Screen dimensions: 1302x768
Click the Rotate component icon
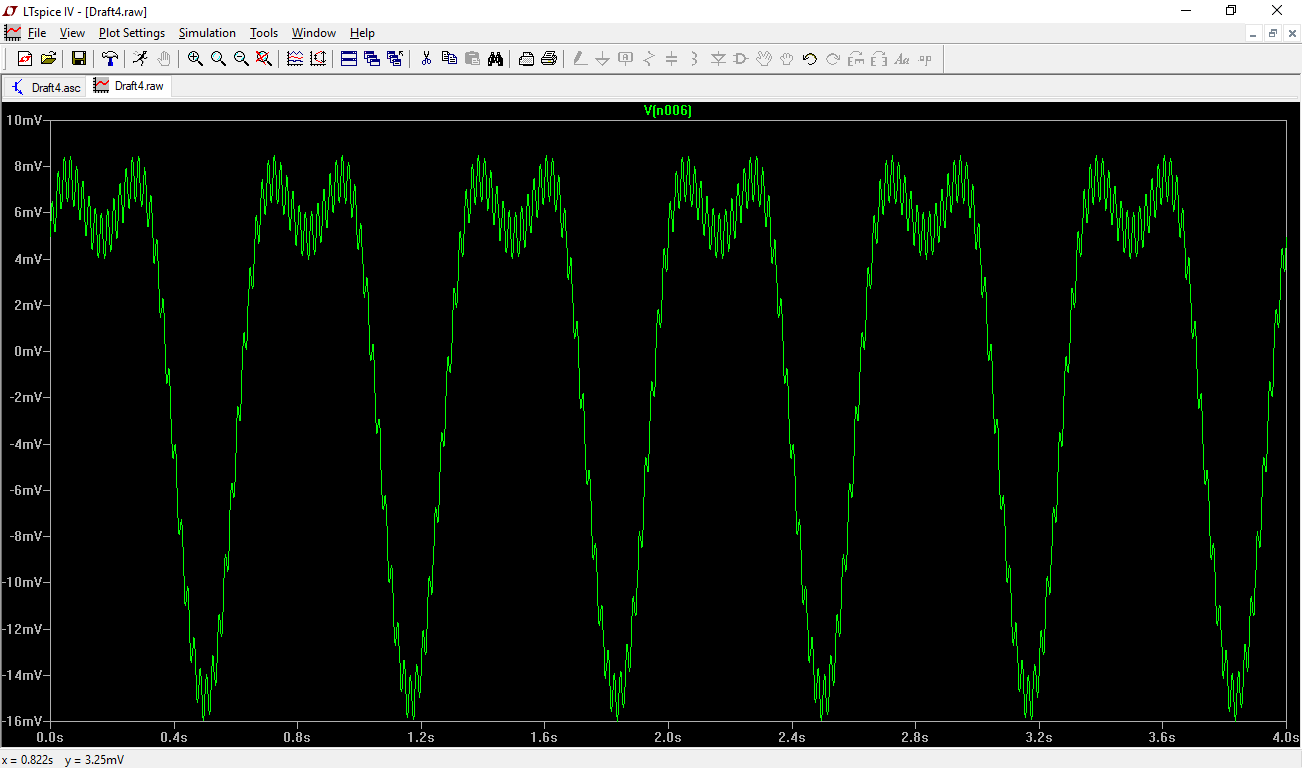(856, 59)
